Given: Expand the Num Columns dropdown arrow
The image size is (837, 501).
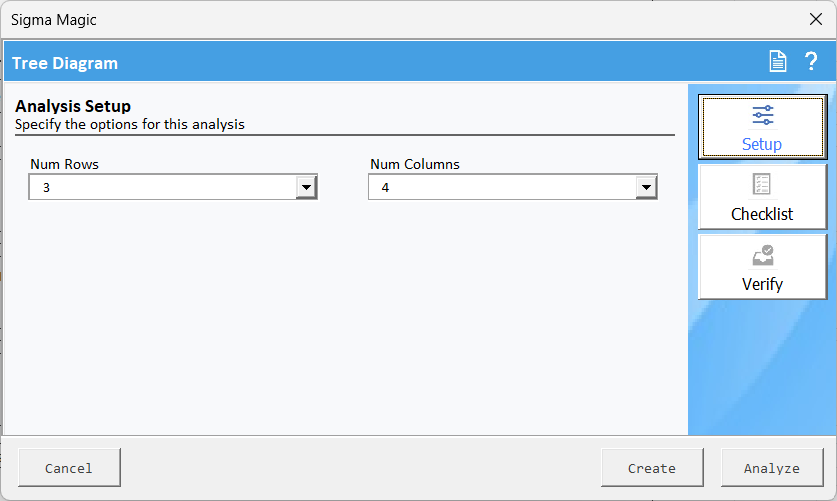Looking at the screenshot, I should pos(646,187).
